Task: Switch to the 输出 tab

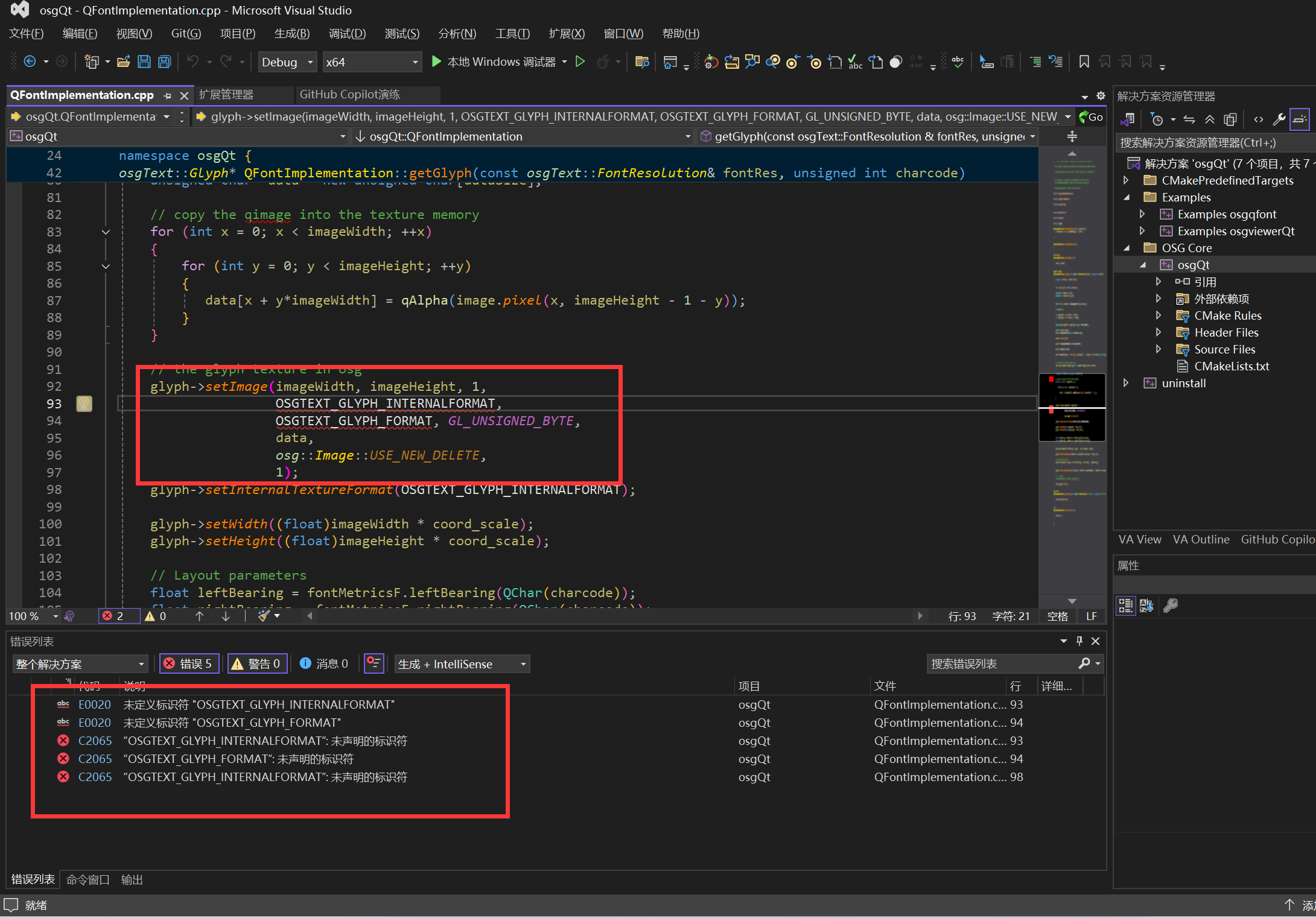Action: 132,880
